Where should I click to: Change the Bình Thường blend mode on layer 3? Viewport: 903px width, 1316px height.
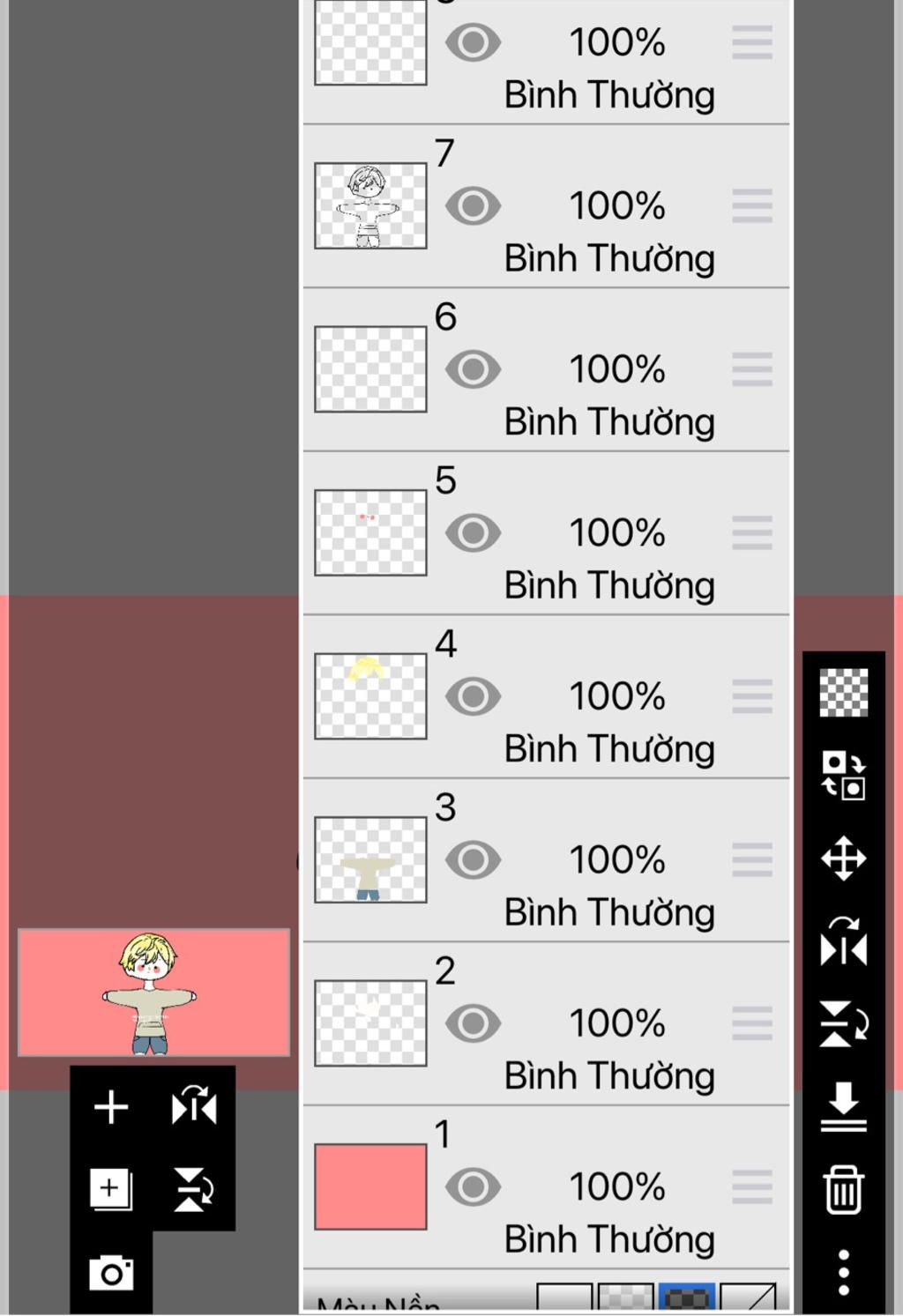(609, 912)
